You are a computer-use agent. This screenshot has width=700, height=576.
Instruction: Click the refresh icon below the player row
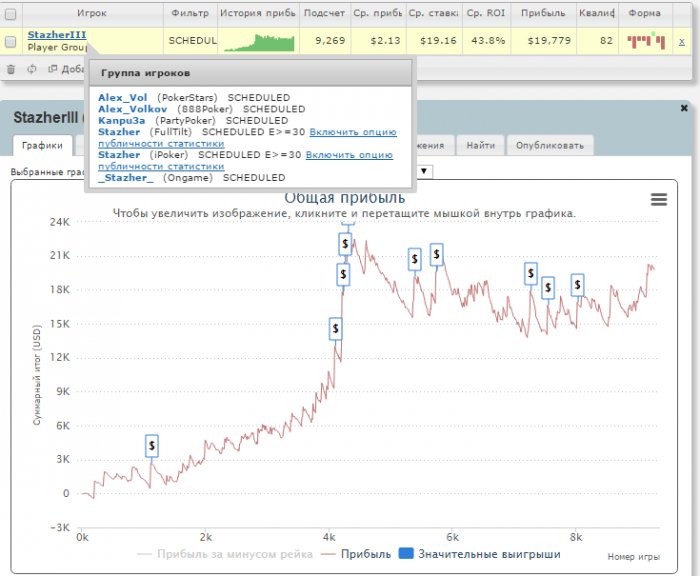click(32, 69)
